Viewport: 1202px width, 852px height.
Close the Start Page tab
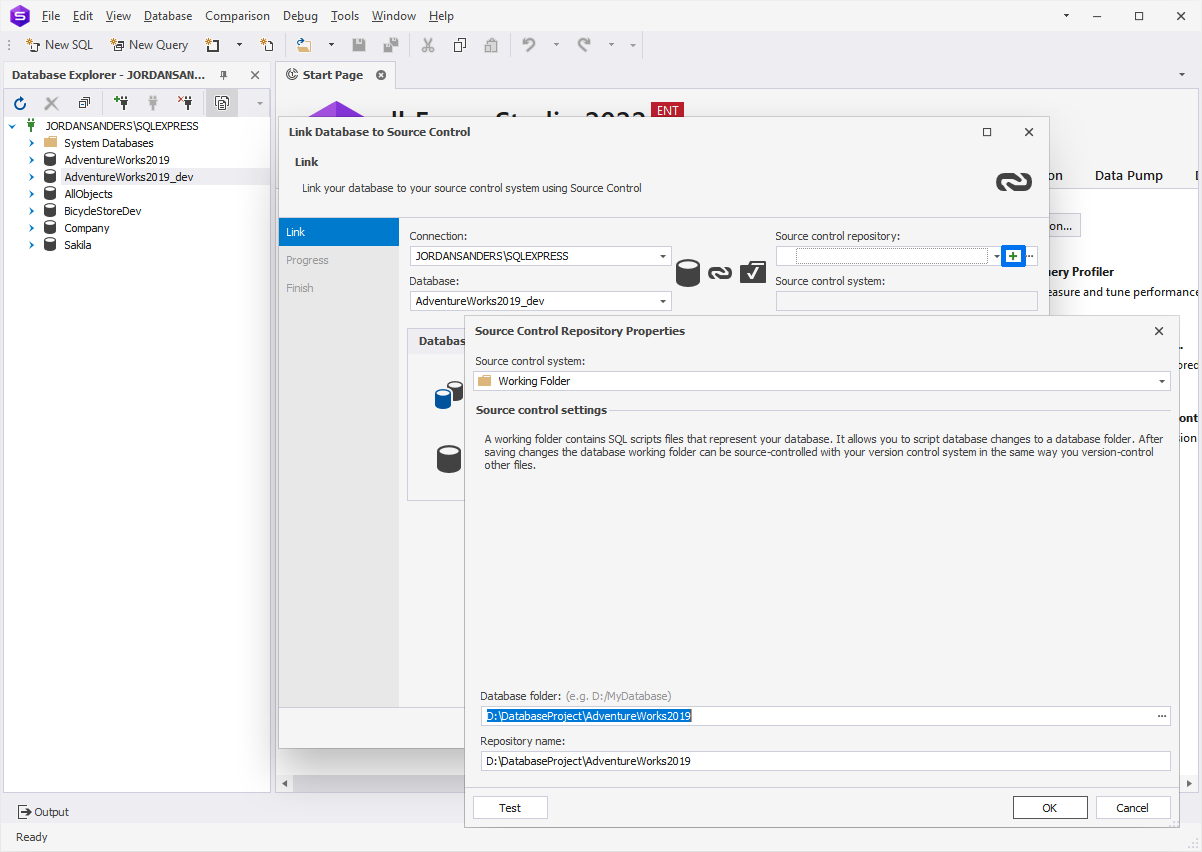381,75
